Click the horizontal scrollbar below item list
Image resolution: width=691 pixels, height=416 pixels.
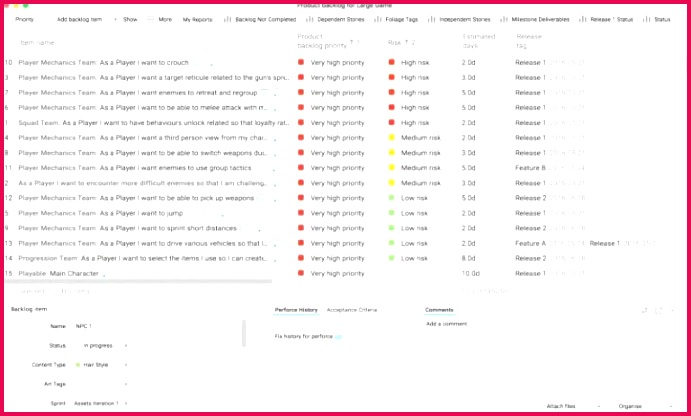click(138, 281)
